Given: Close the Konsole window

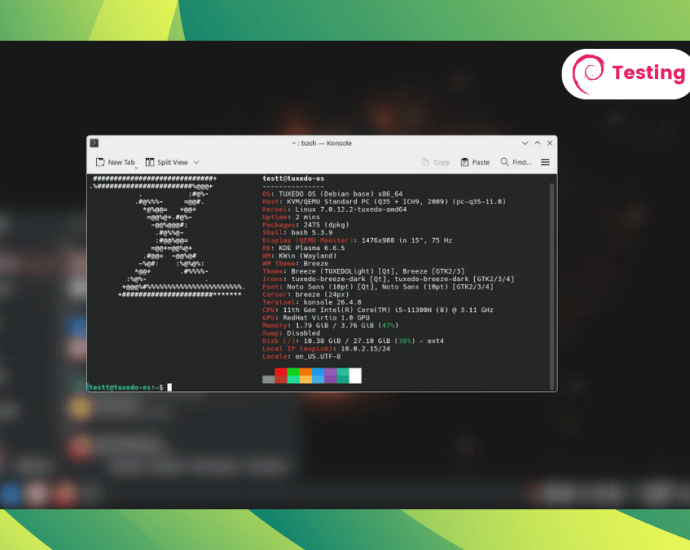Looking at the screenshot, I should 550,143.
